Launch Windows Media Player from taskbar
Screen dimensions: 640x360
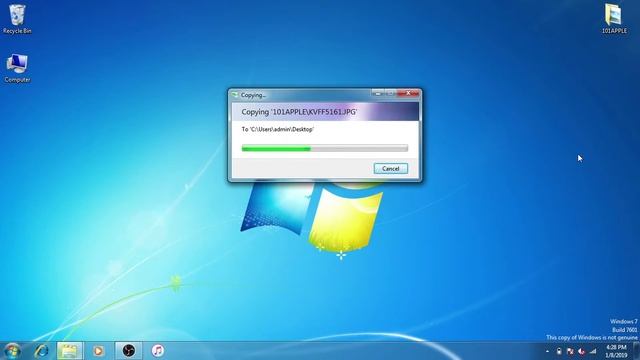click(x=98, y=351)
